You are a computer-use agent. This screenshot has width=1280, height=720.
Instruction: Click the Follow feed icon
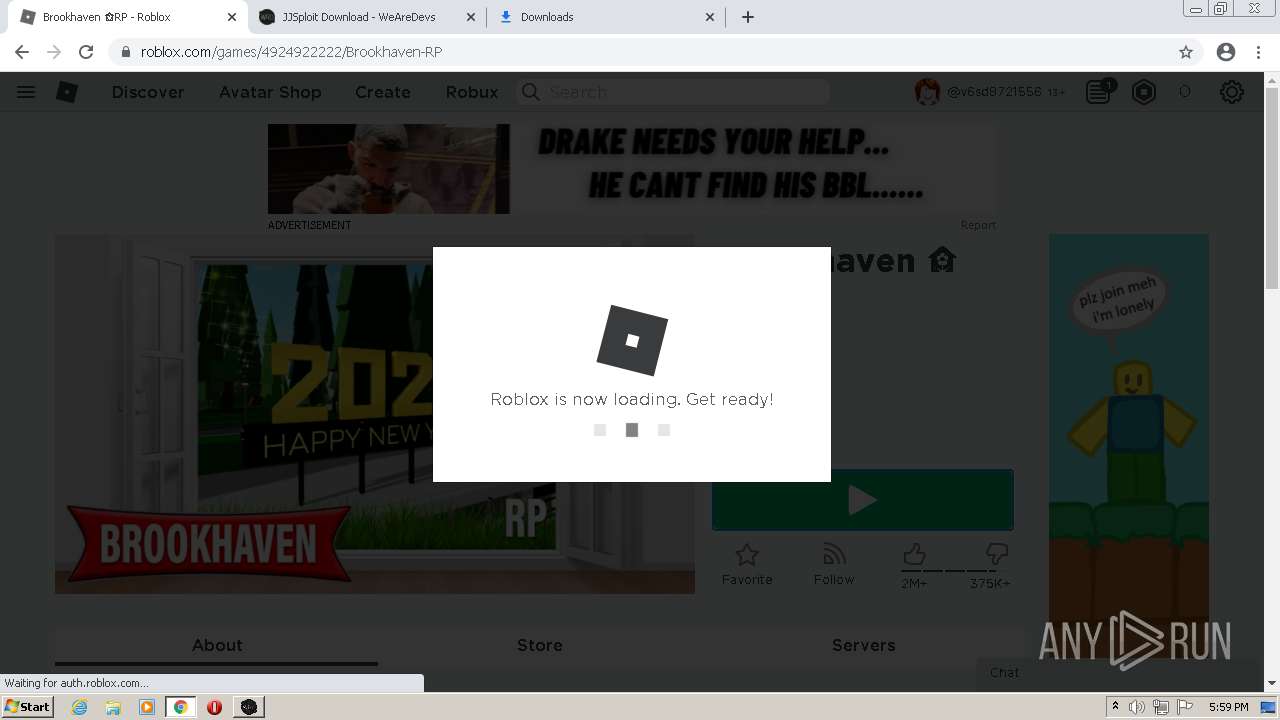[834, 555]
